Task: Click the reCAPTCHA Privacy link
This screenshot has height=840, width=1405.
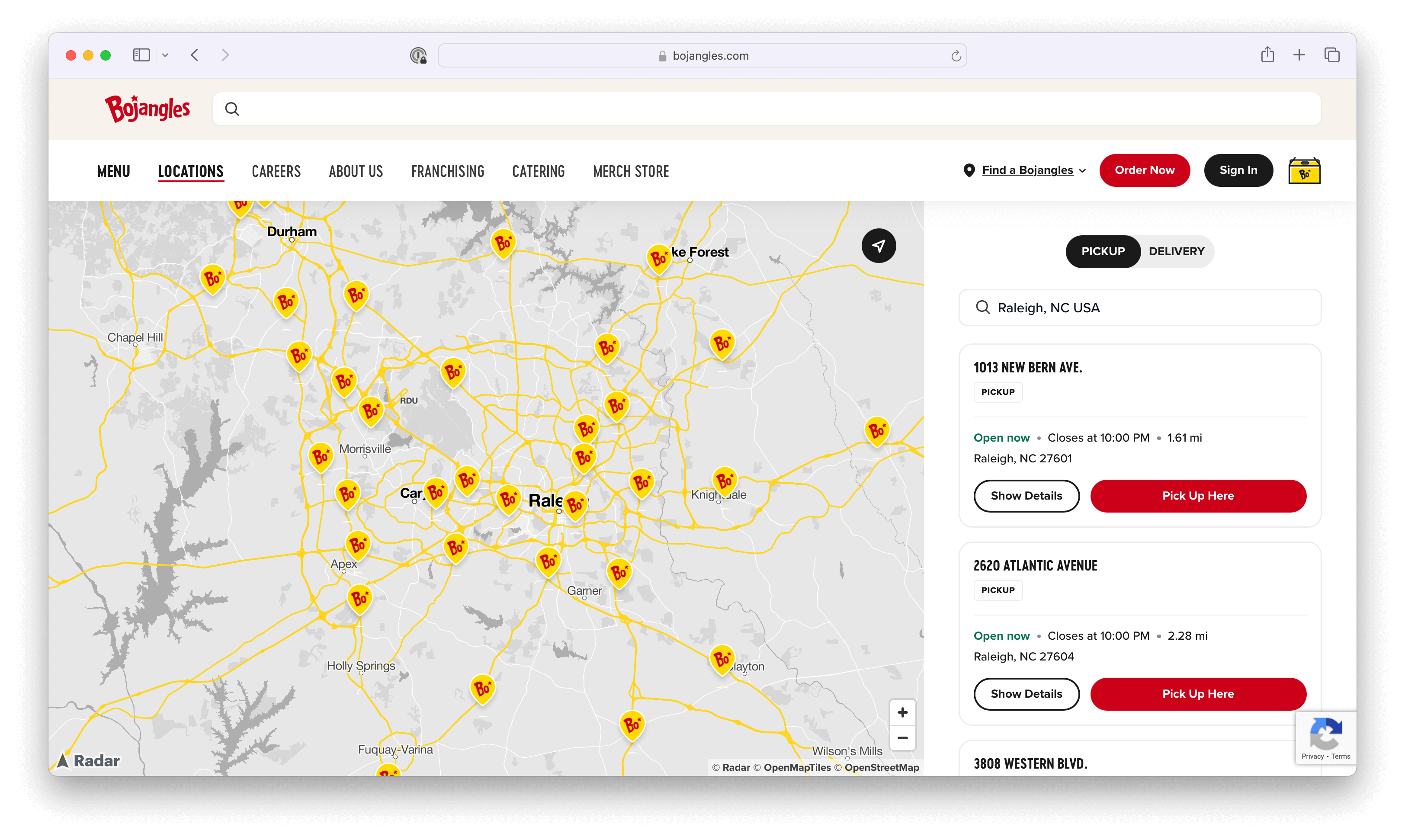Action: click(1312, 756)
